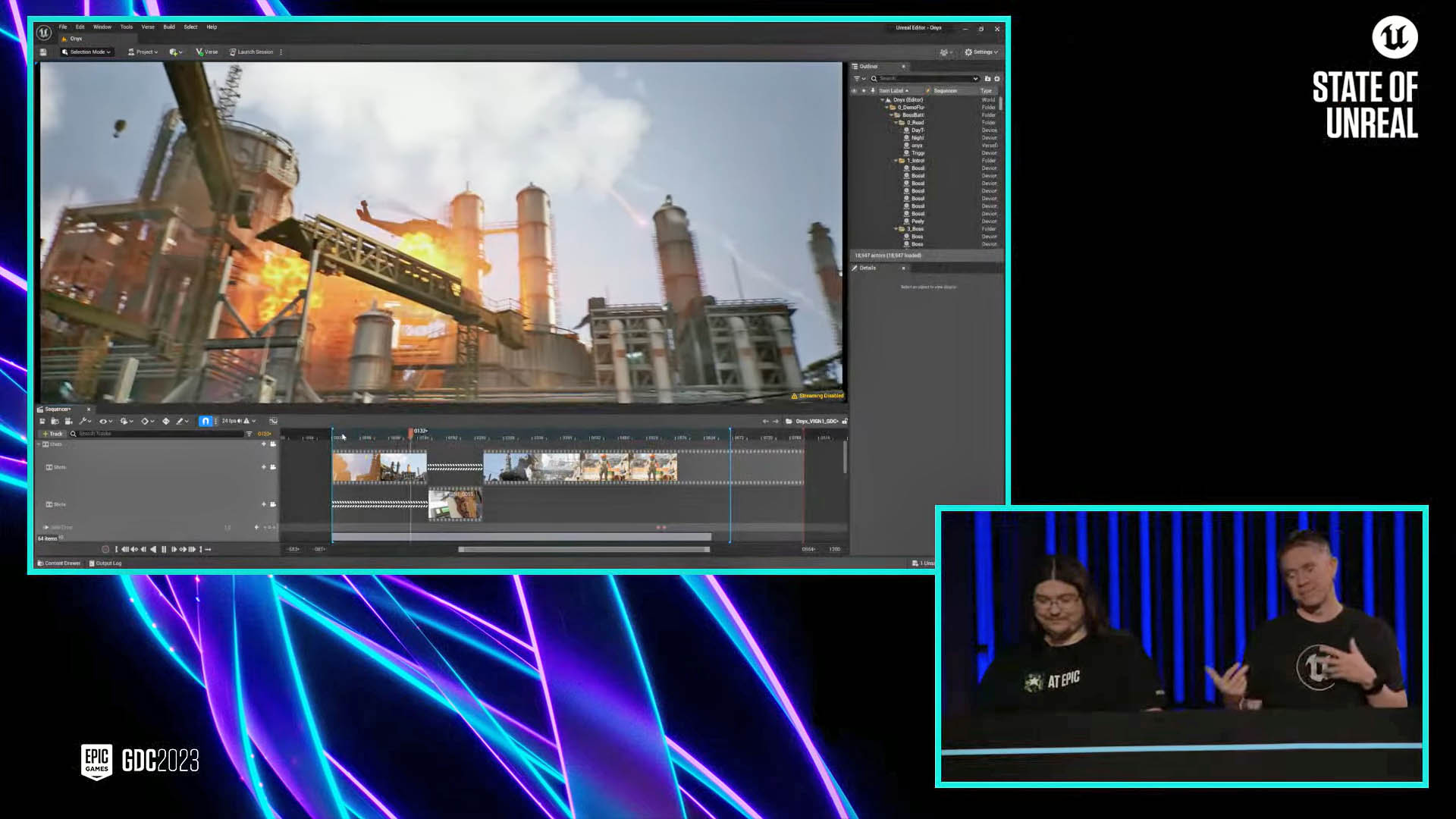Click the Sequencer find in content browser icon
1456x819 pixels.
click(55, 422)
